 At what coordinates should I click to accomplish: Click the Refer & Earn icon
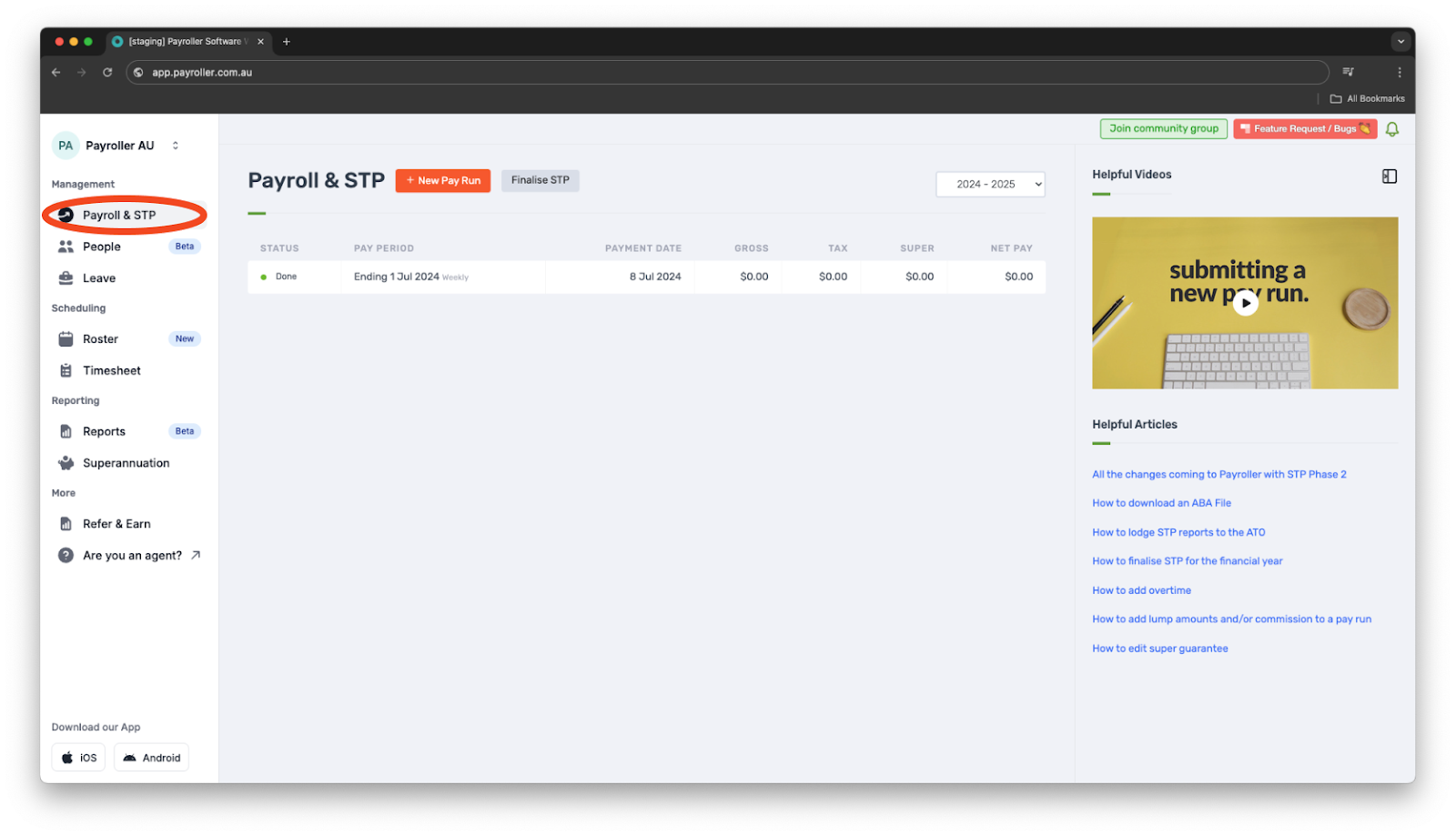tap(66, 524)
